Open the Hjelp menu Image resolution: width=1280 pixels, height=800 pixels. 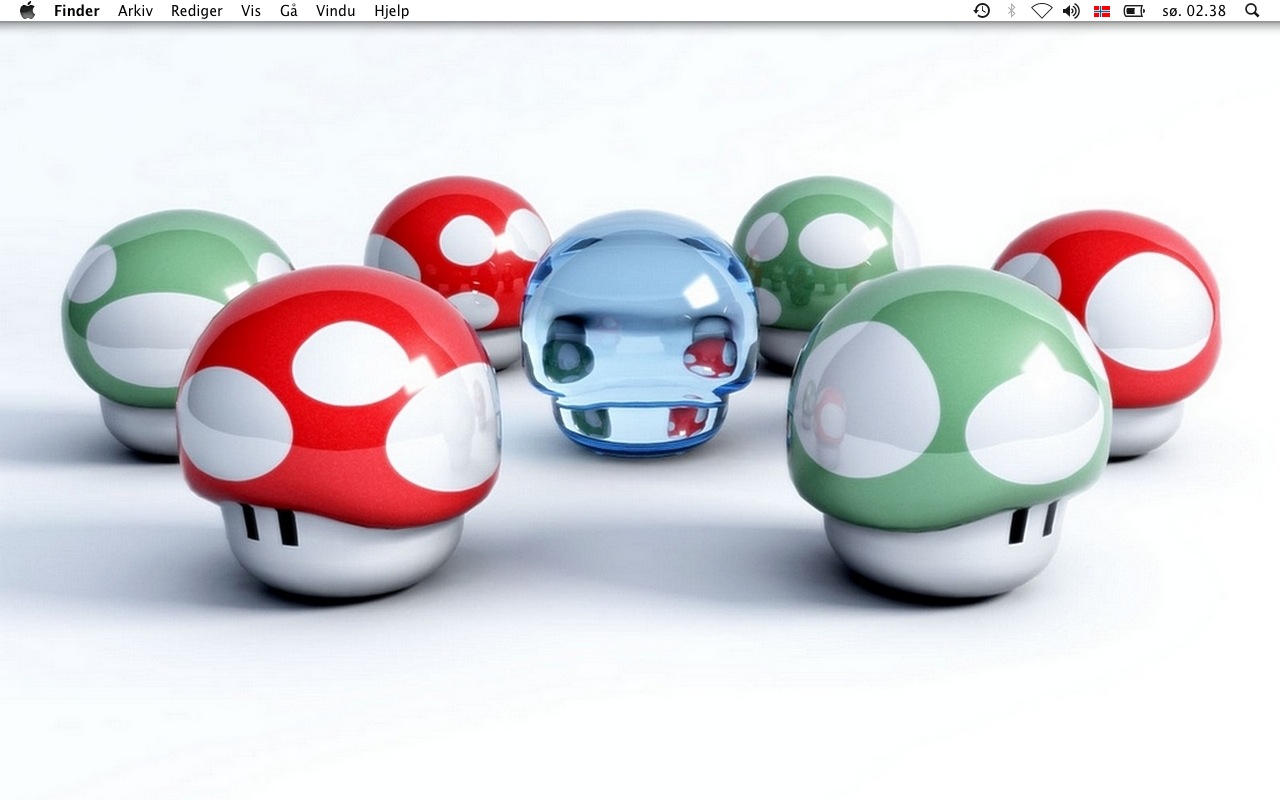[x=392, y=11]
